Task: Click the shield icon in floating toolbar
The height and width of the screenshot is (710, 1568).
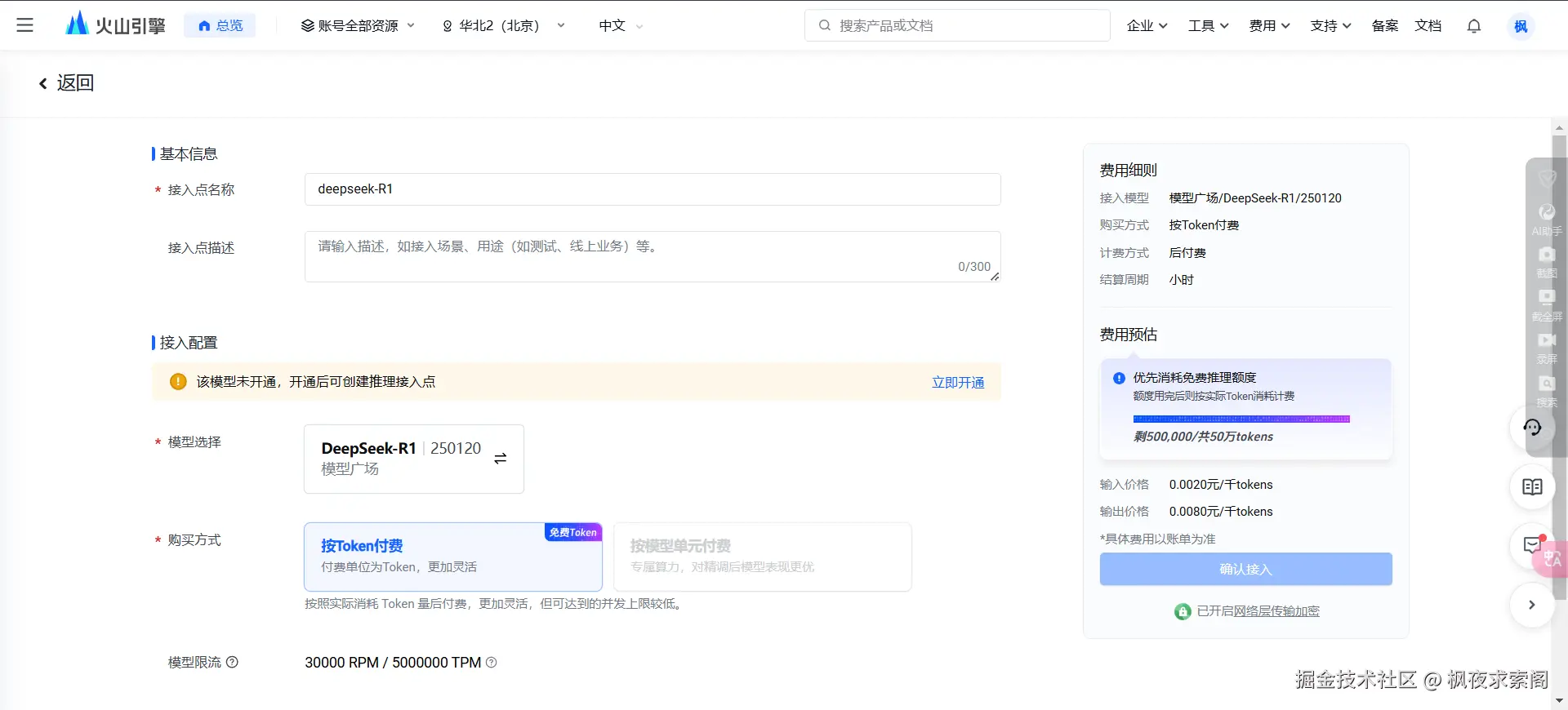Action: coord(1547,177)
